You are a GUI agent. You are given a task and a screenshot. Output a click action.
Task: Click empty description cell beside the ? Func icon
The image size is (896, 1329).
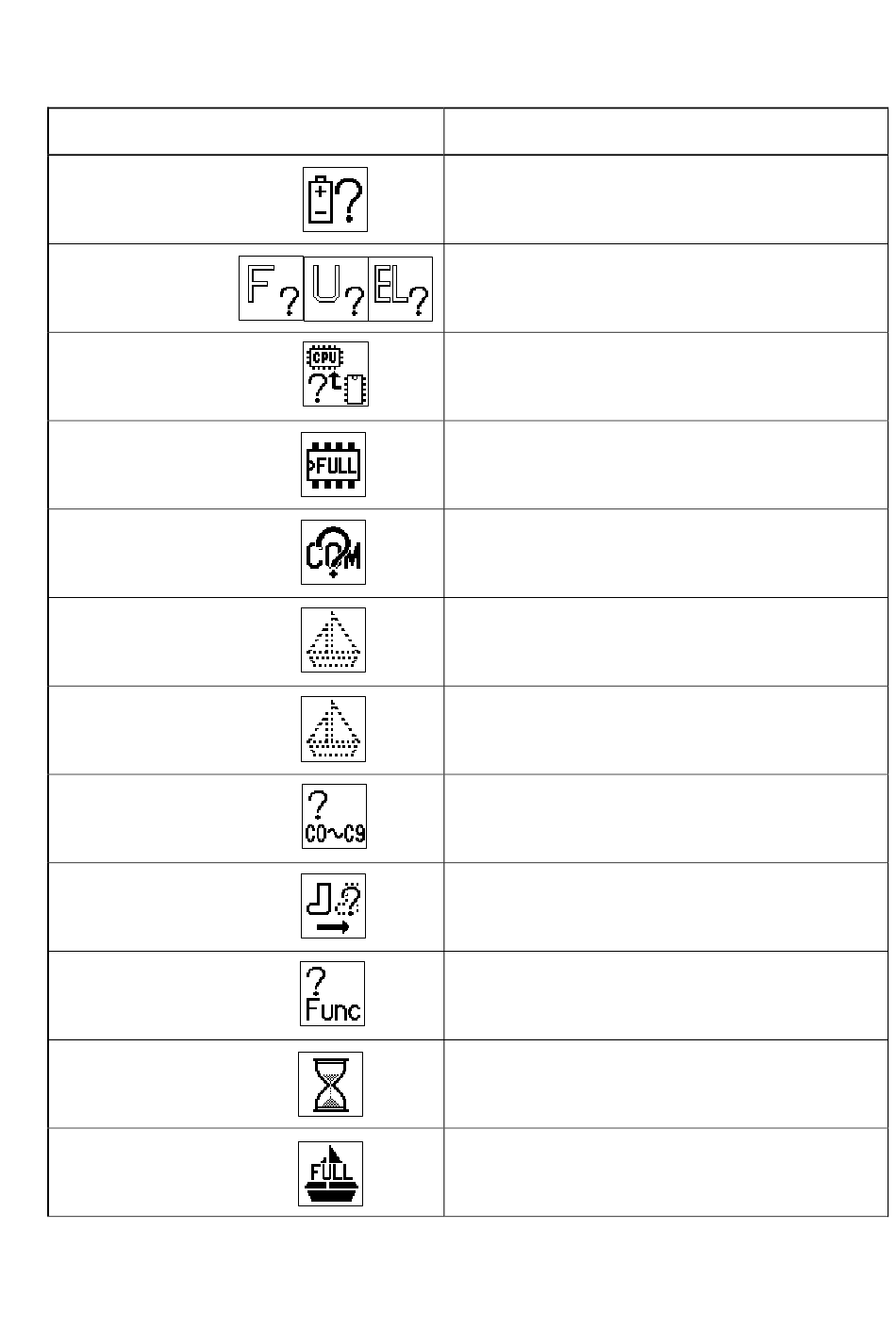tap(666, 995)
